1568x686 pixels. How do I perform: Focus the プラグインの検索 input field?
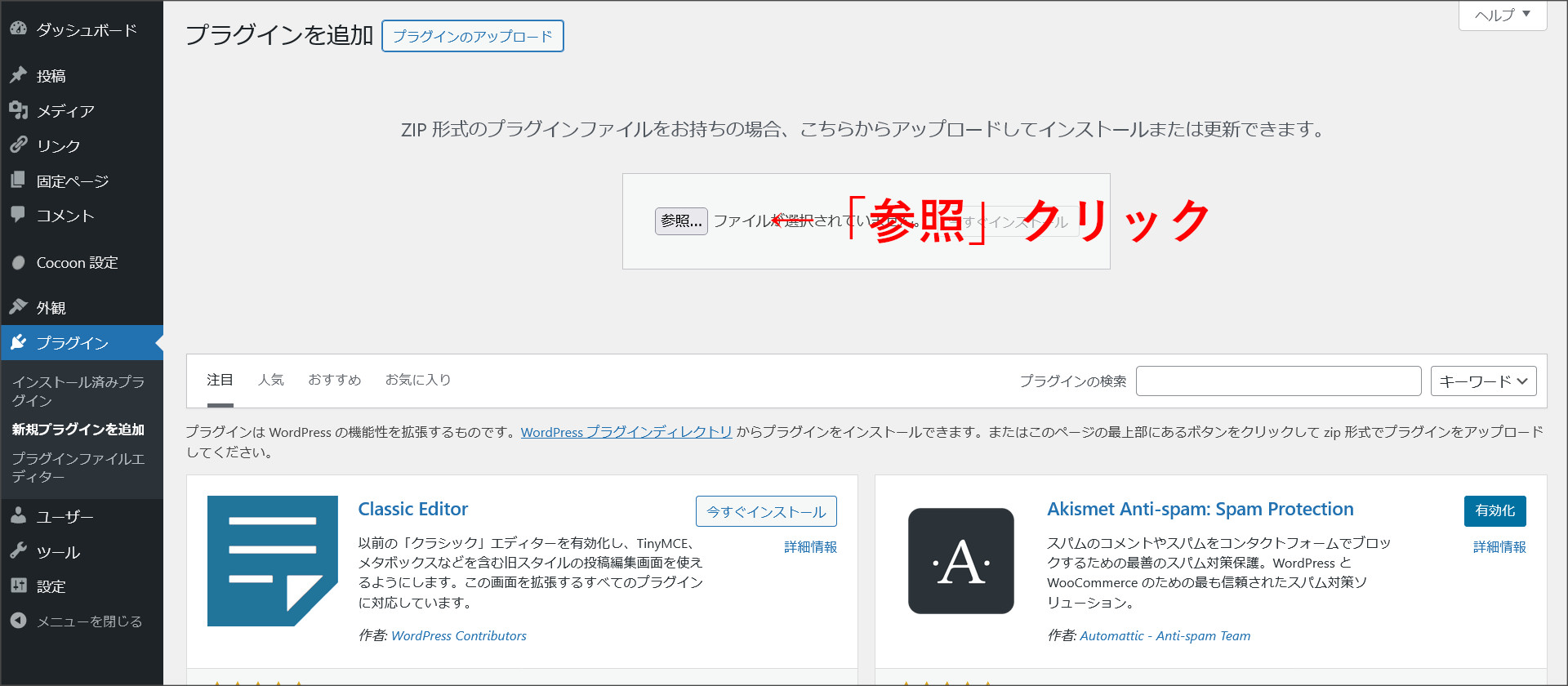[1279, 381]
